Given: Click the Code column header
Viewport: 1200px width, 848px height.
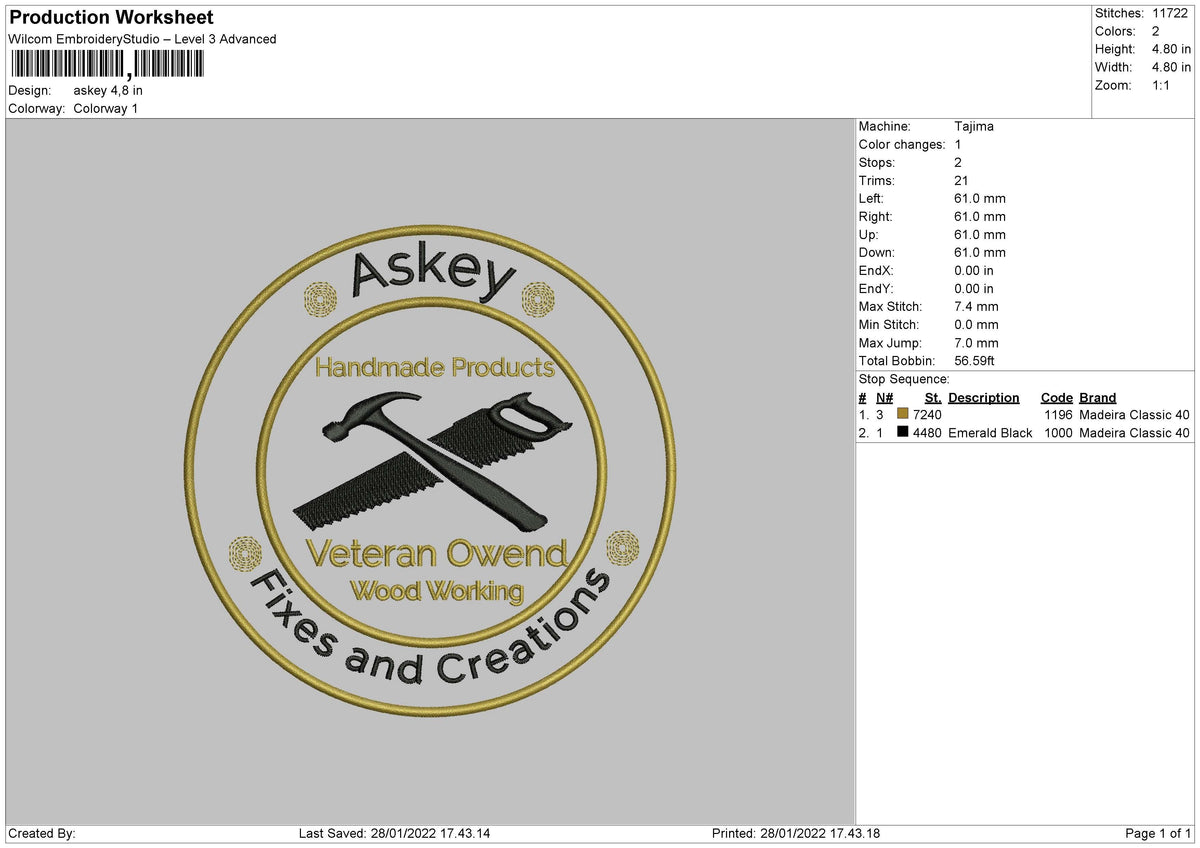Looking at the screenshot, I should [1056, 398].
